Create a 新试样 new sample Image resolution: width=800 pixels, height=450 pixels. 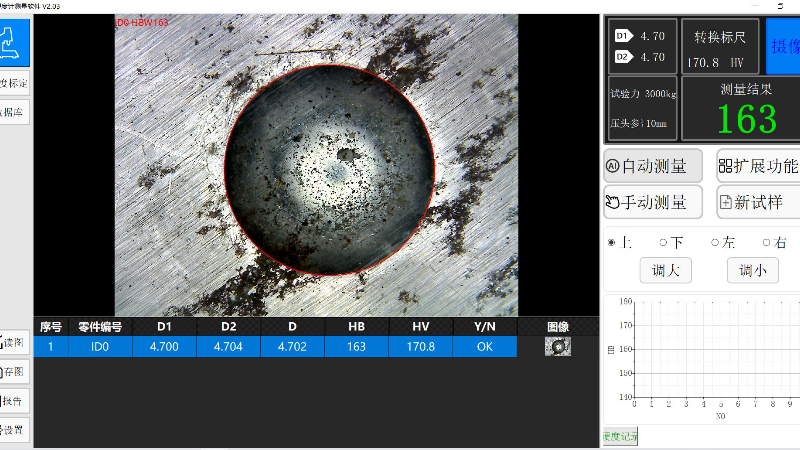(759, 202)
